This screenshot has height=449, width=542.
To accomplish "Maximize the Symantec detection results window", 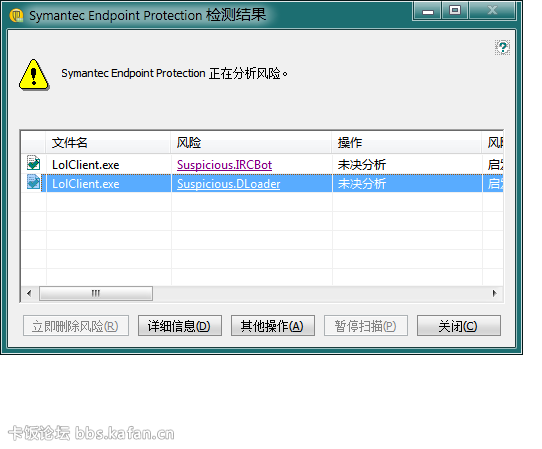I will pos(455,11).
